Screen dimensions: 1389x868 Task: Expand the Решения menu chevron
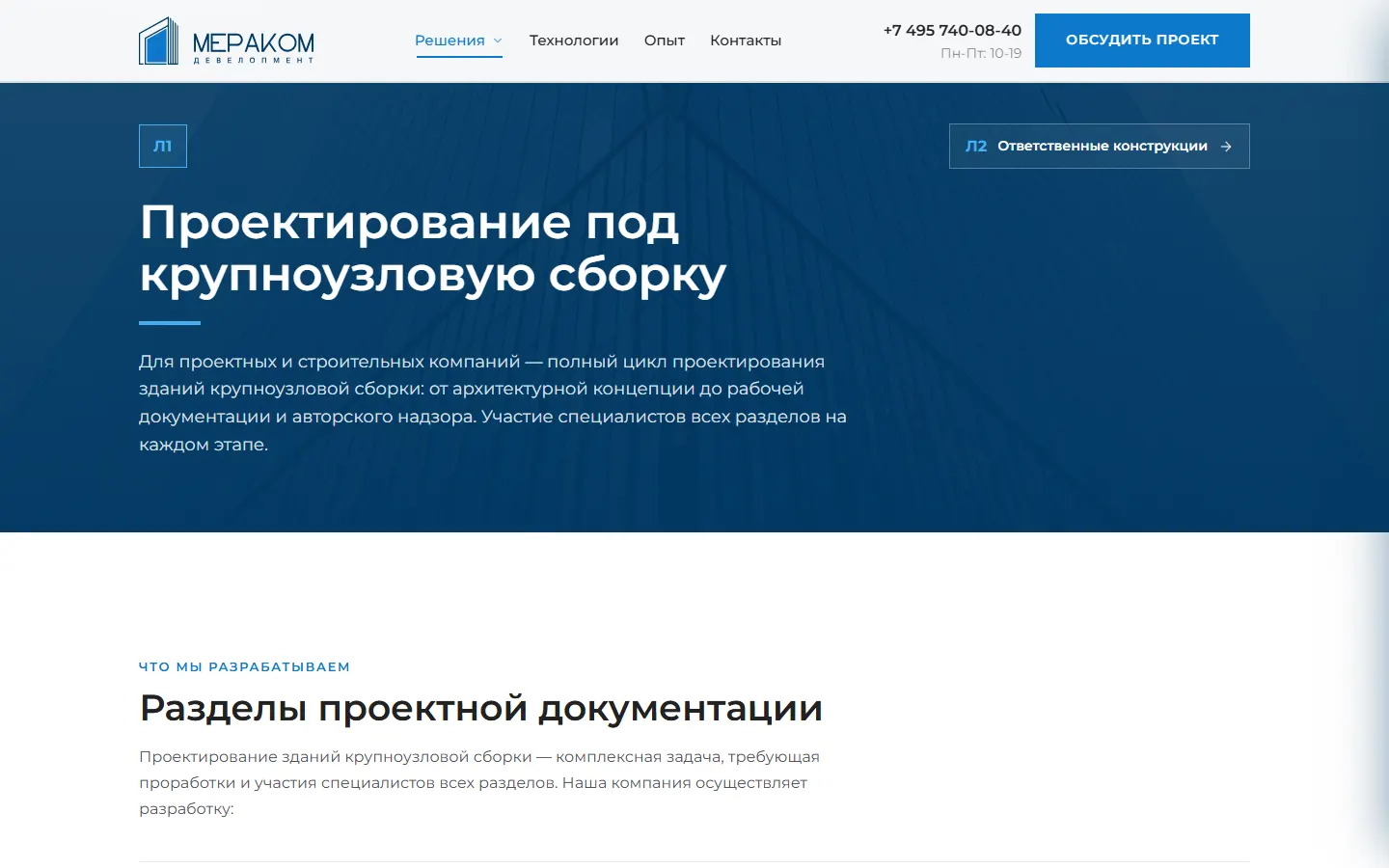pos(498,41)
